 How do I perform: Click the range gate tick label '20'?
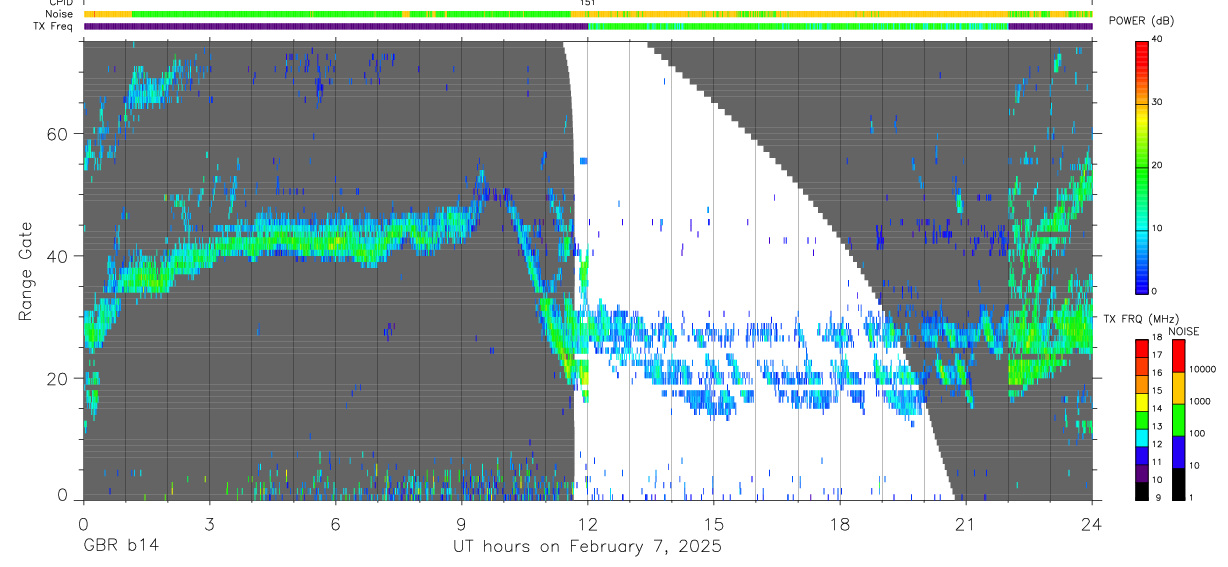point(57,378)
